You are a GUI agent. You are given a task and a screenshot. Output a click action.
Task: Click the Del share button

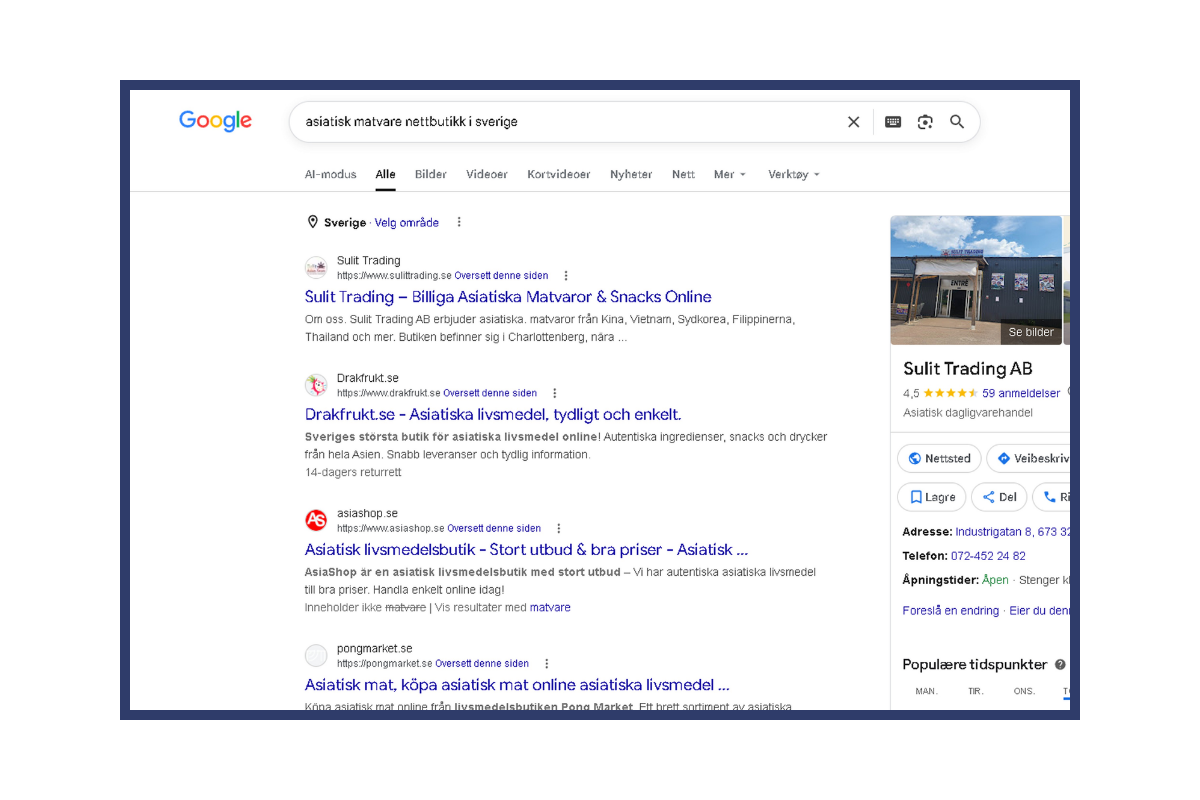click(999, 497)
